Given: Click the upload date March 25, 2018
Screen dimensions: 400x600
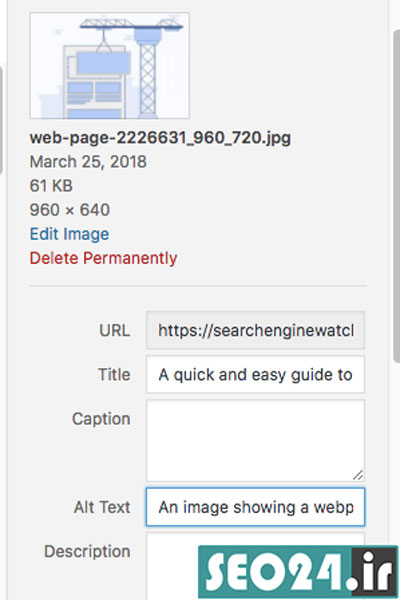Looking at the screenshot, I should point(88,161).
